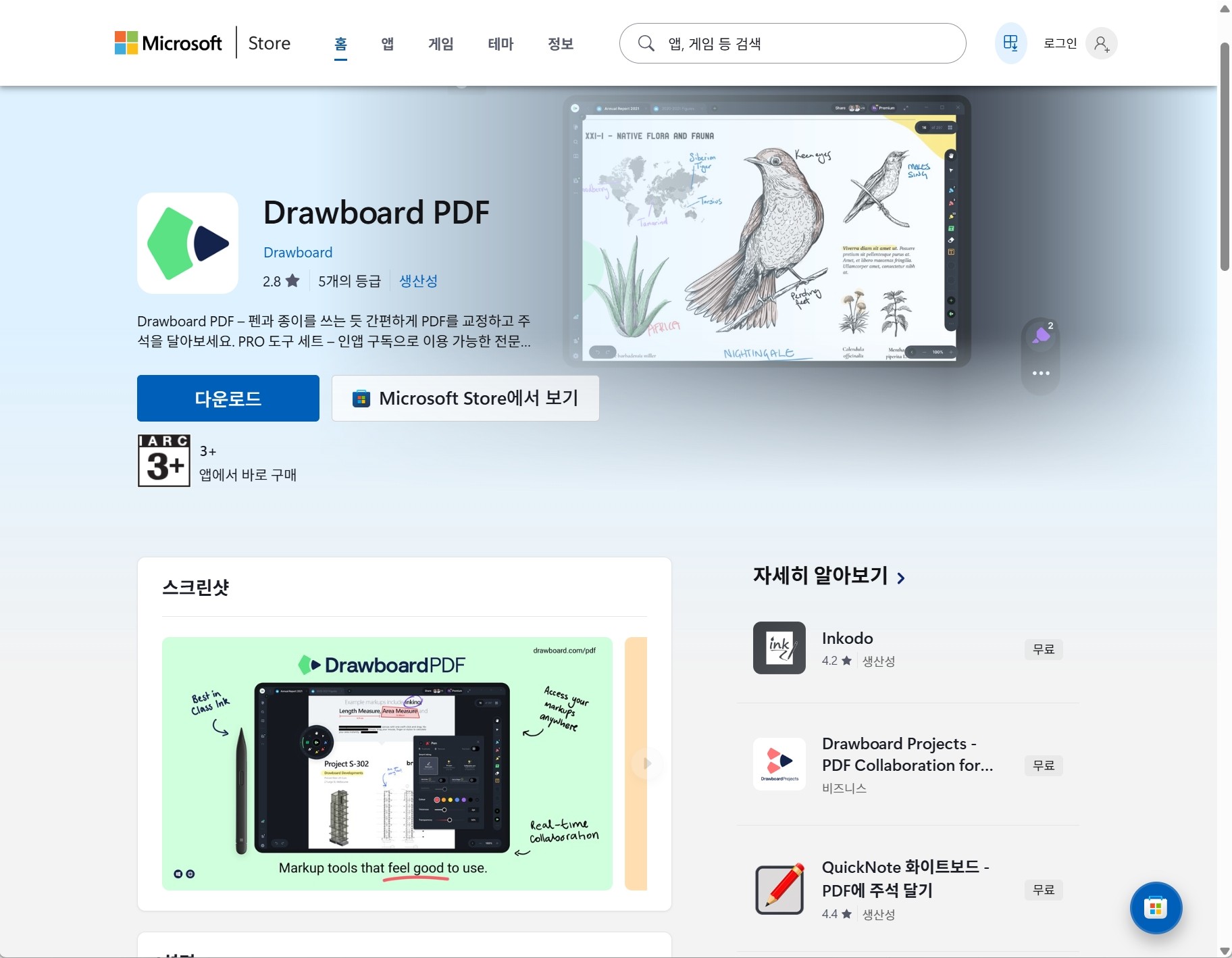Screen dimensions: 1232x958
Task: Open the Store home link
Action: point(269,43)
